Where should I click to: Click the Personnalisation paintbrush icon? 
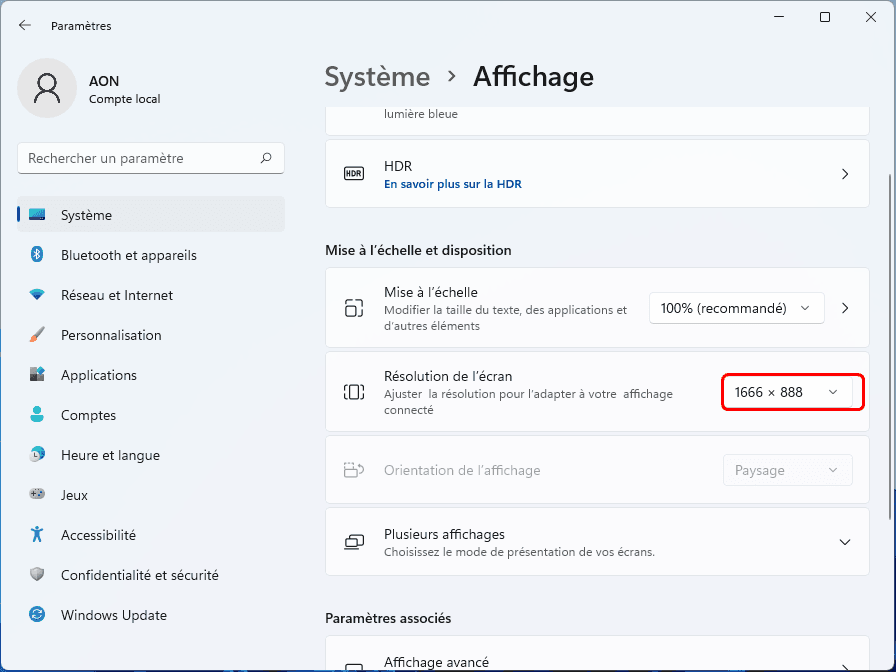[x=37, y=335]
